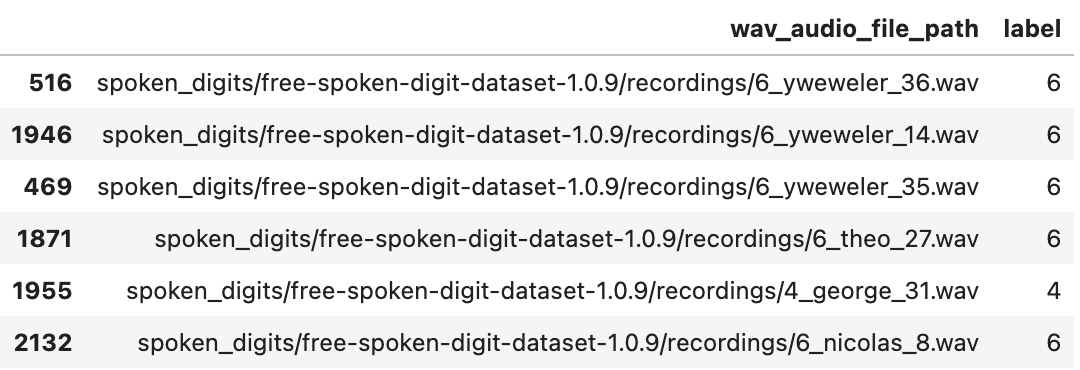Click label value 6 in row 1946
The height and width of the screenshot is (370, 1080).
click(1053, 134)
